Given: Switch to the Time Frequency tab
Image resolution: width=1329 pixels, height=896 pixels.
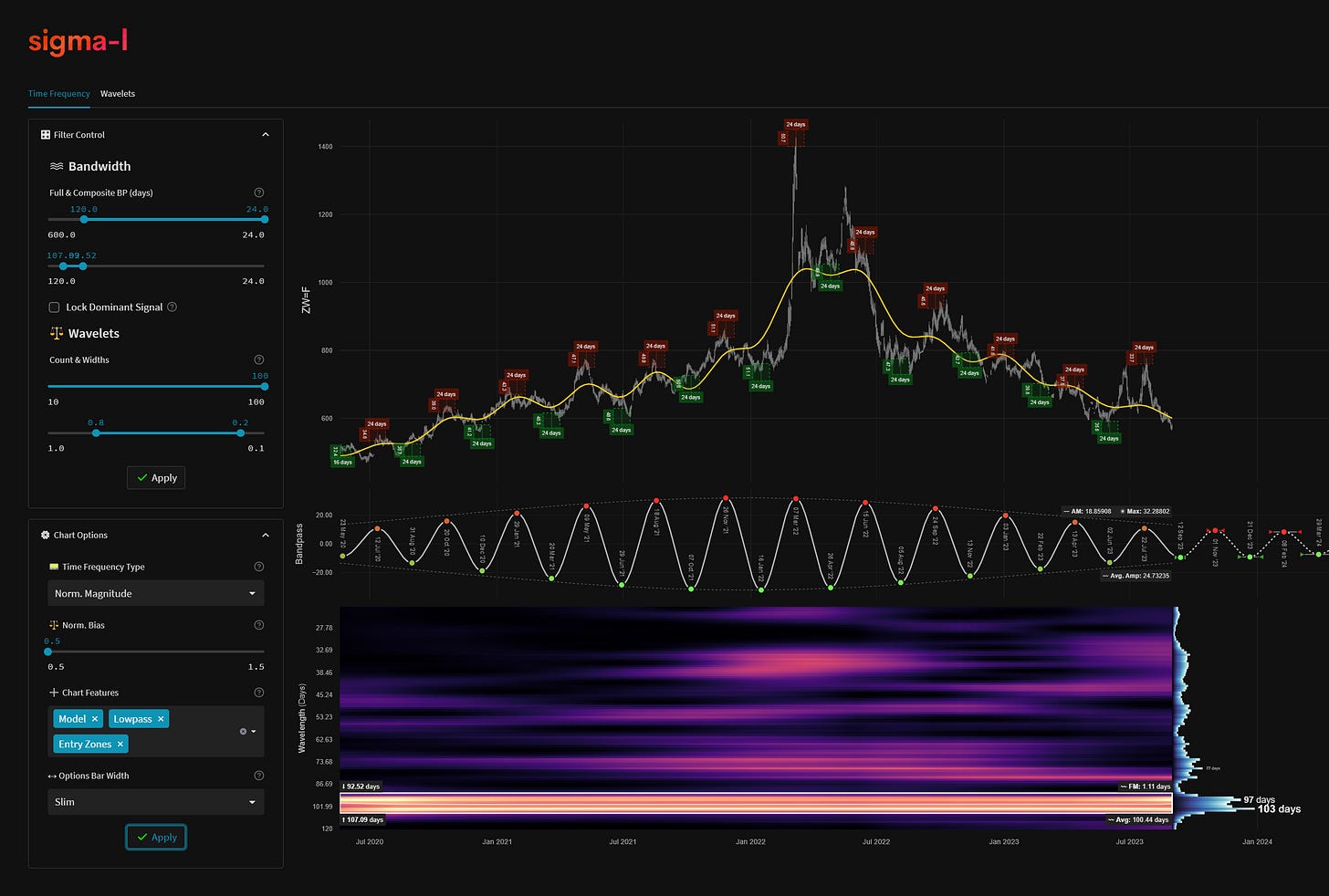Looking at the screenshot, I should 59,94.
